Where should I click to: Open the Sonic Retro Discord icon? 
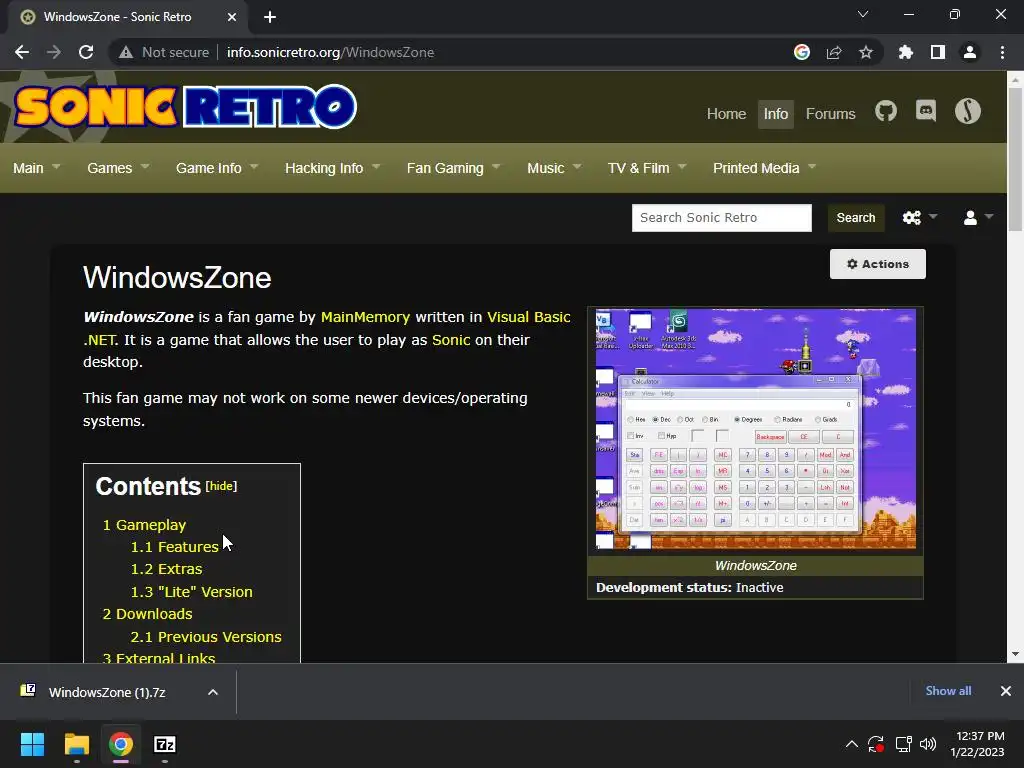coord(926,111)
